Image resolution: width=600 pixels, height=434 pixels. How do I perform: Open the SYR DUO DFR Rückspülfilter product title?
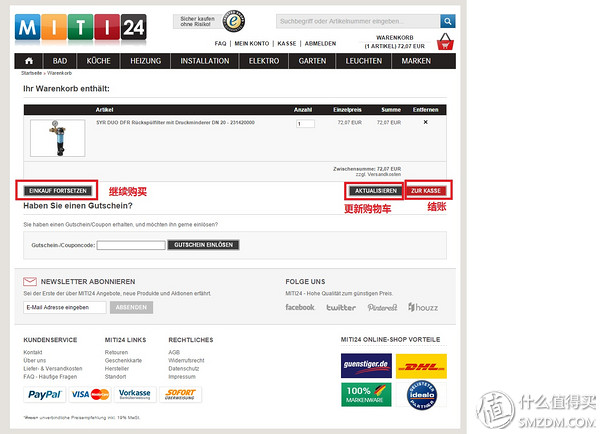[175, 122]
